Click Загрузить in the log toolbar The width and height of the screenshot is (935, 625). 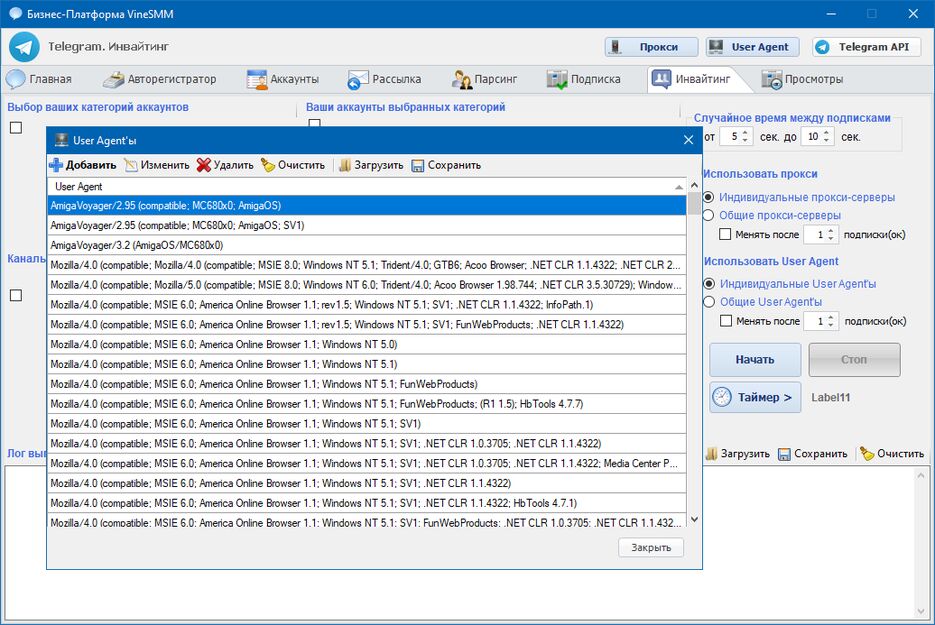point(738,453)
